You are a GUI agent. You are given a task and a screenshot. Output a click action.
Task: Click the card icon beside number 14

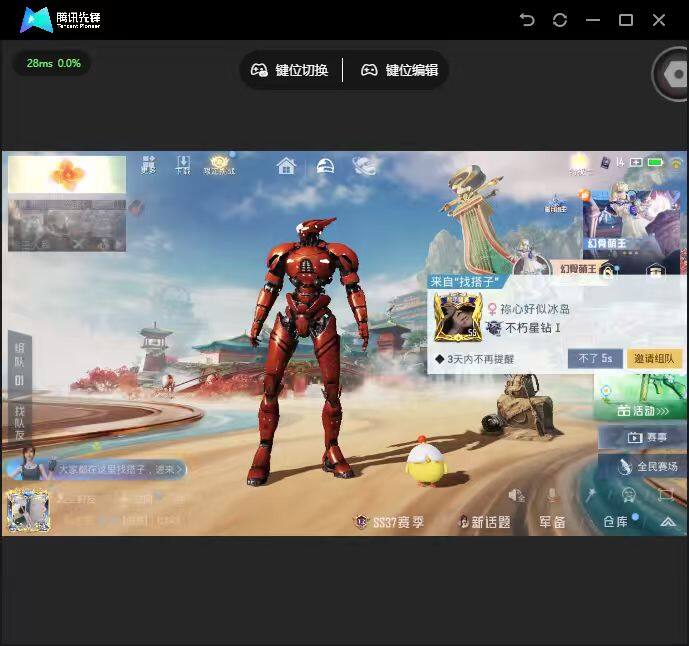(x=605, y=163)
